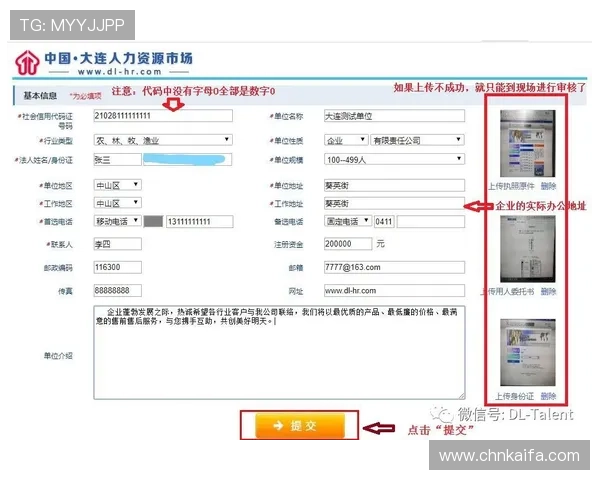Click the empty backup phone number field
This screenshot has width=600, height=480.
[431, 221]
